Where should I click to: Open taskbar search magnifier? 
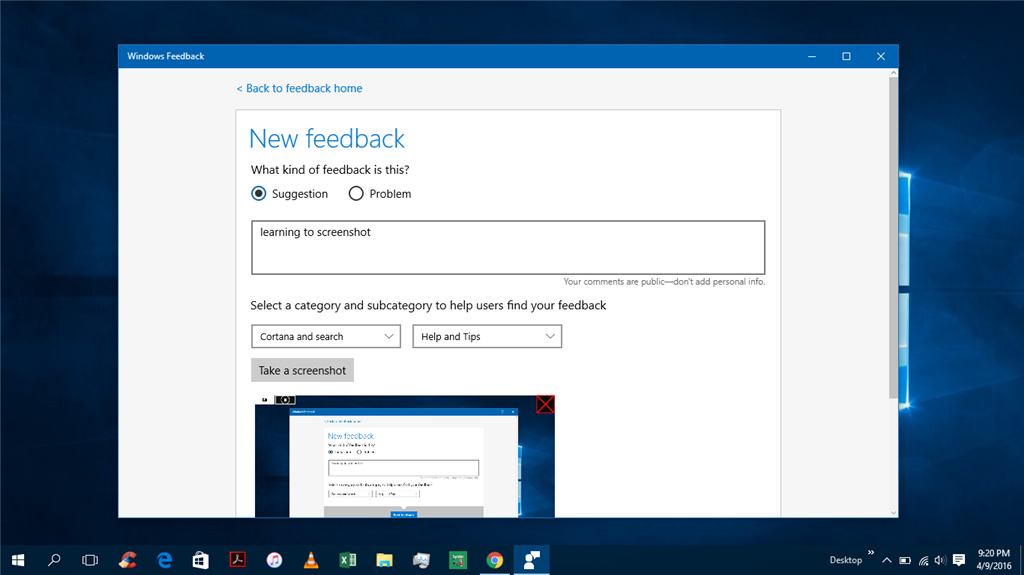click(x=54, y=560)
